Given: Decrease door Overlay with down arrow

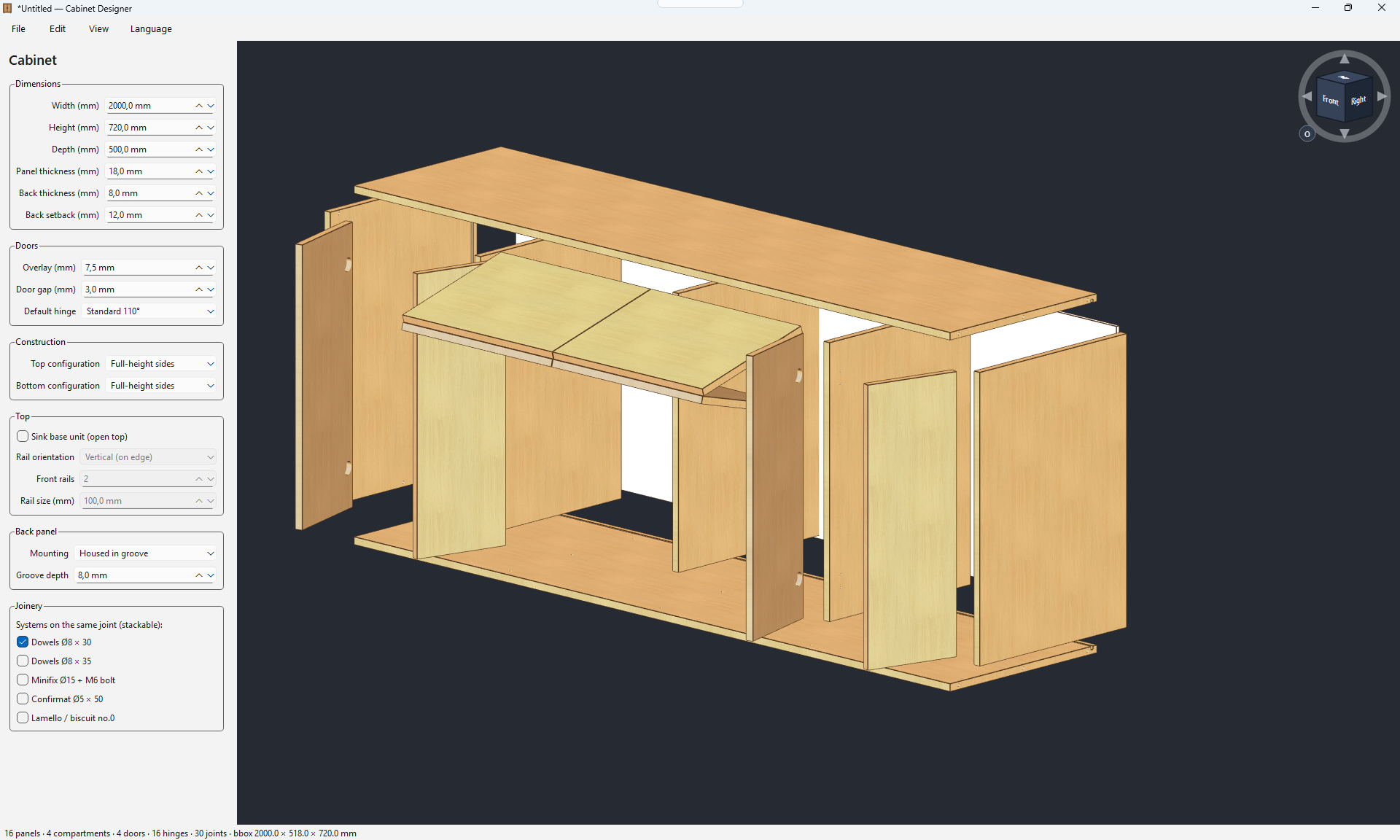Looking at the screenshot, I should 211,268.
